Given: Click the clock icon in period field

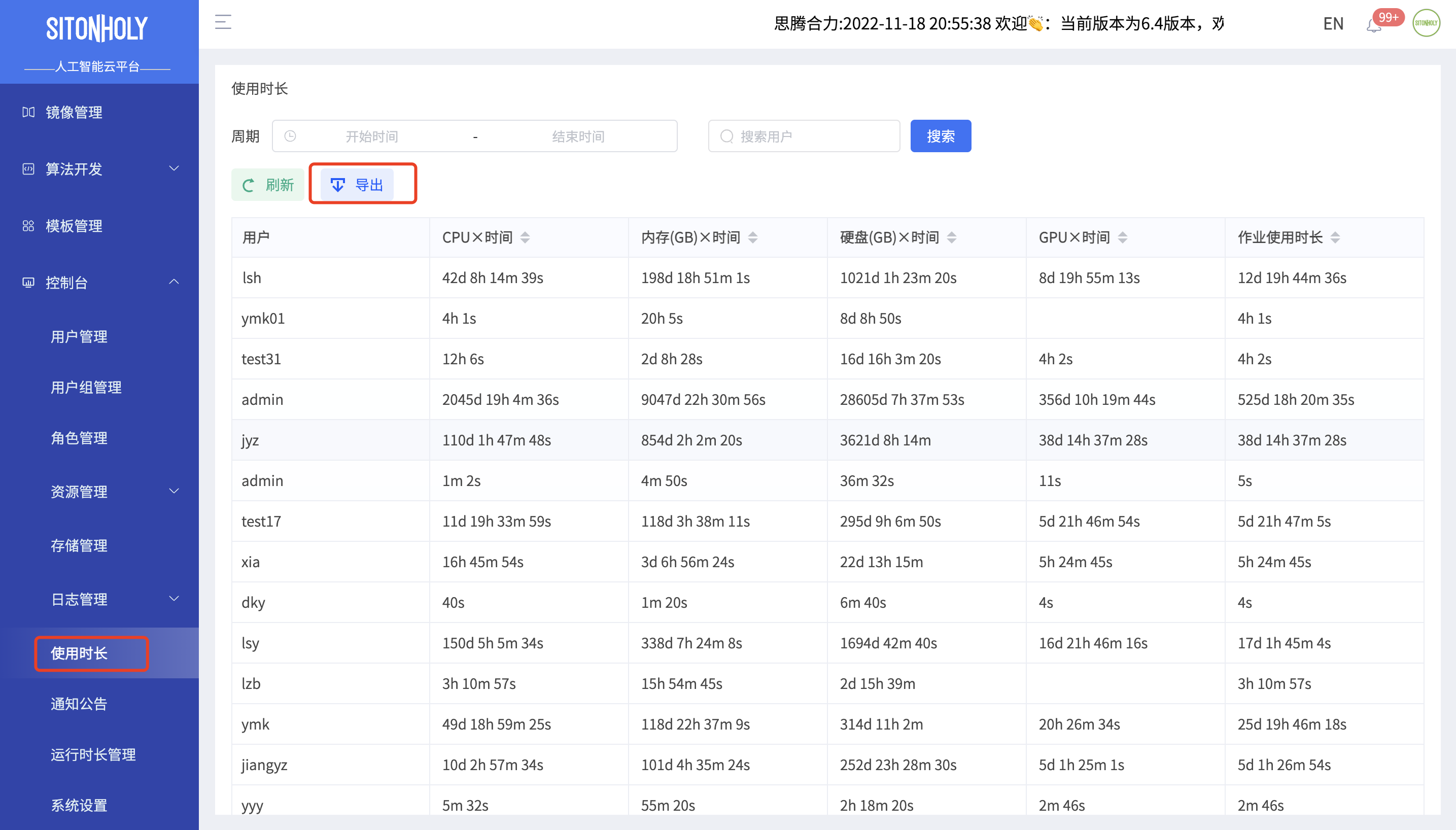Looking at the screenshot, I should tap(290, 136).
